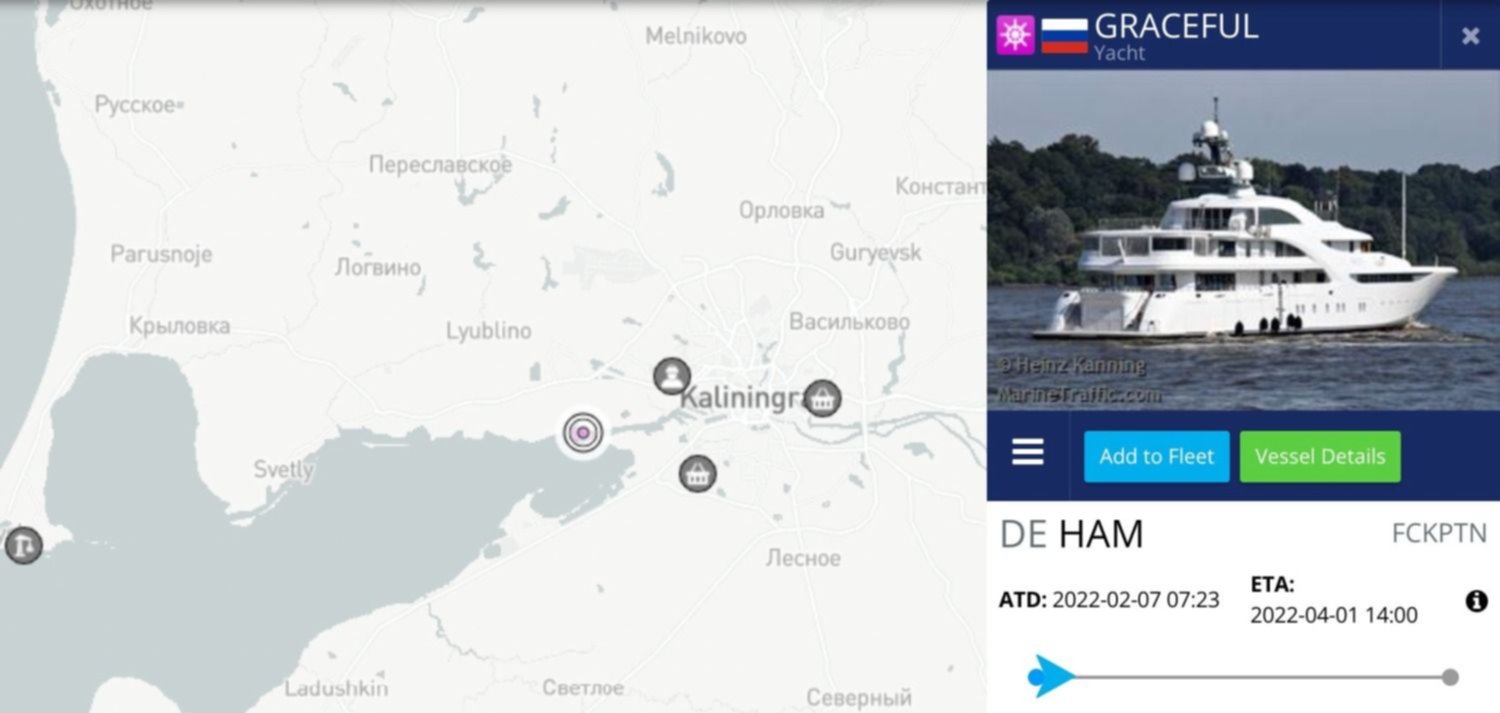Click the port crane marker at the map's left edge
This screenshot has height=713, width=1500.
pos(23,545)
